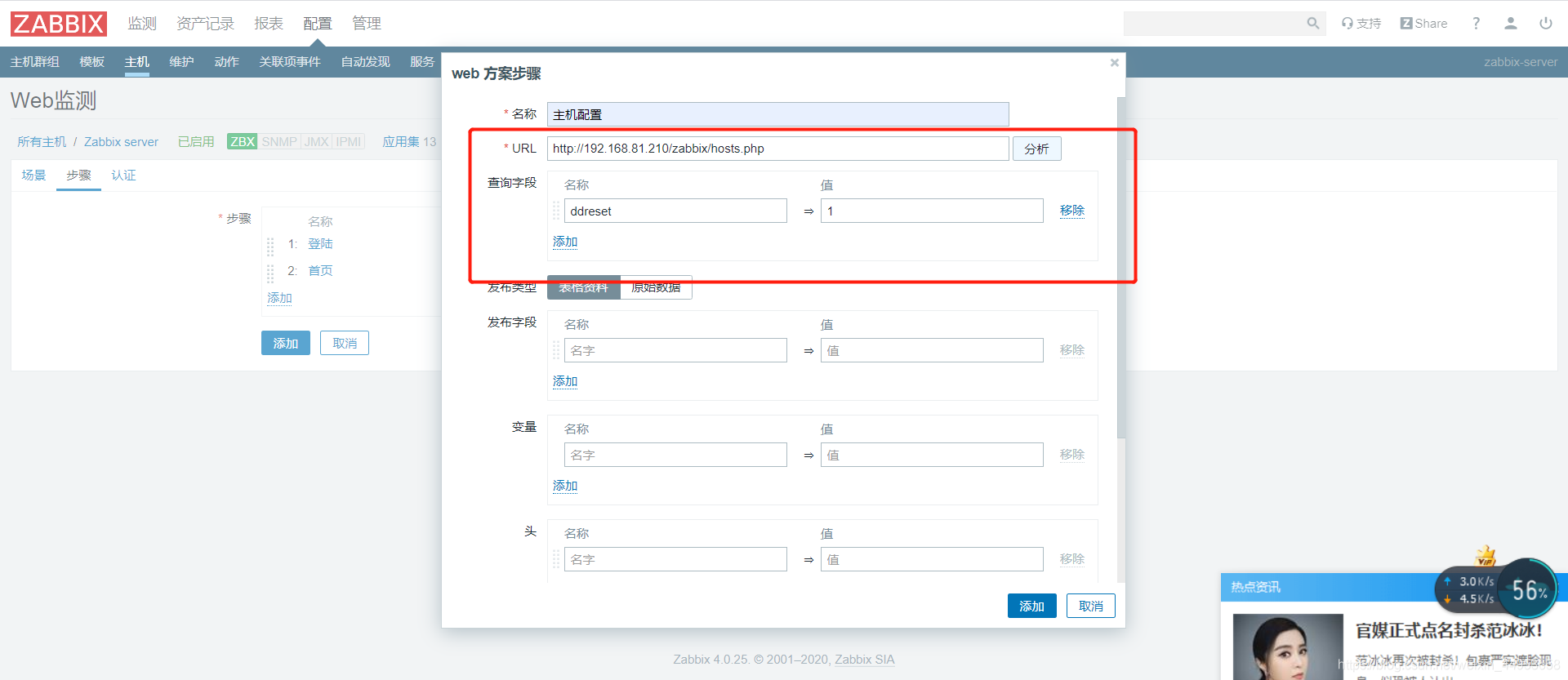
Task: Click the news headline 官媒正式点名封杀范冰冰
Action: click(x=1448, y=630)
